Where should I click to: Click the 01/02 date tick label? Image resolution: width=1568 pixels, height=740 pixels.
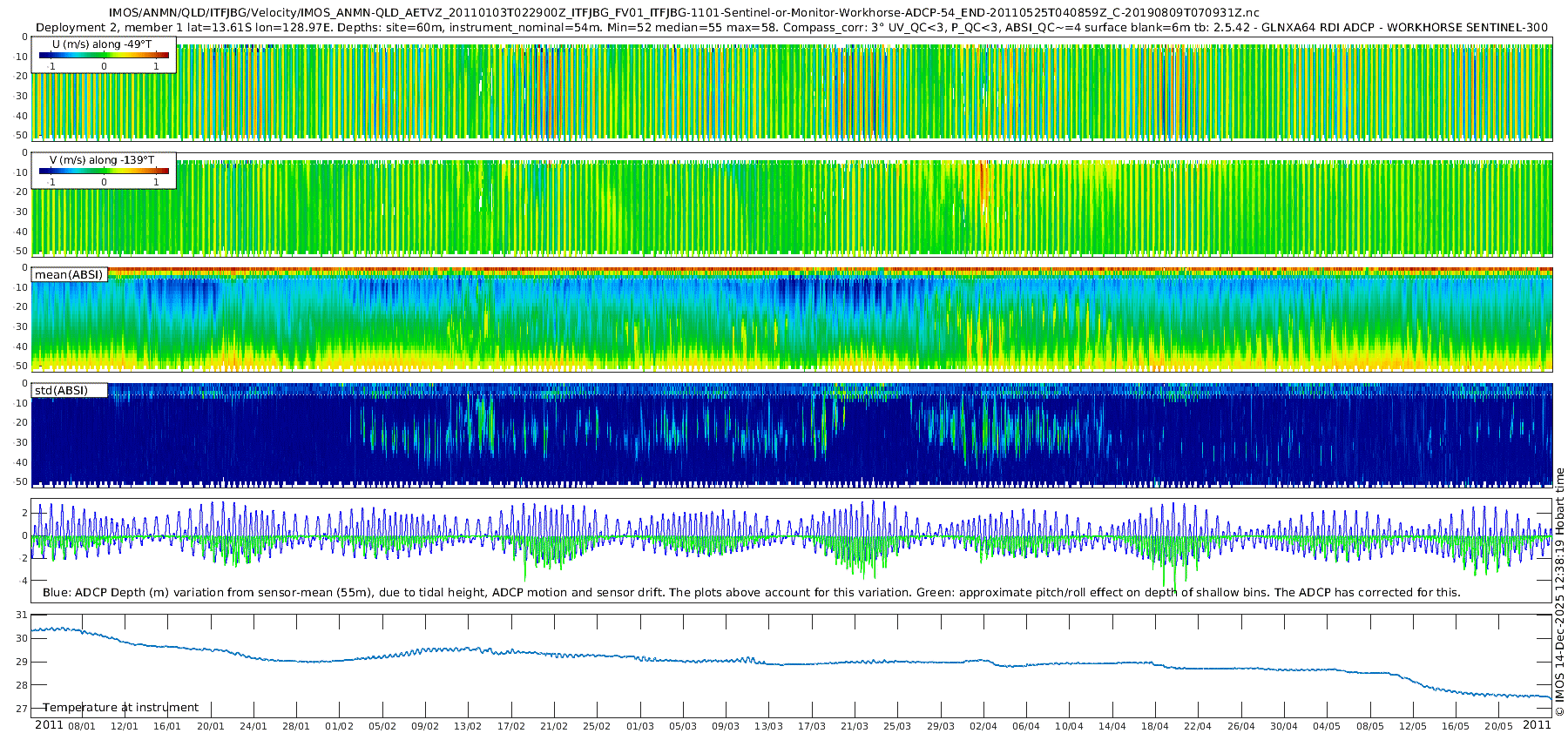click(x=339, y=726)
